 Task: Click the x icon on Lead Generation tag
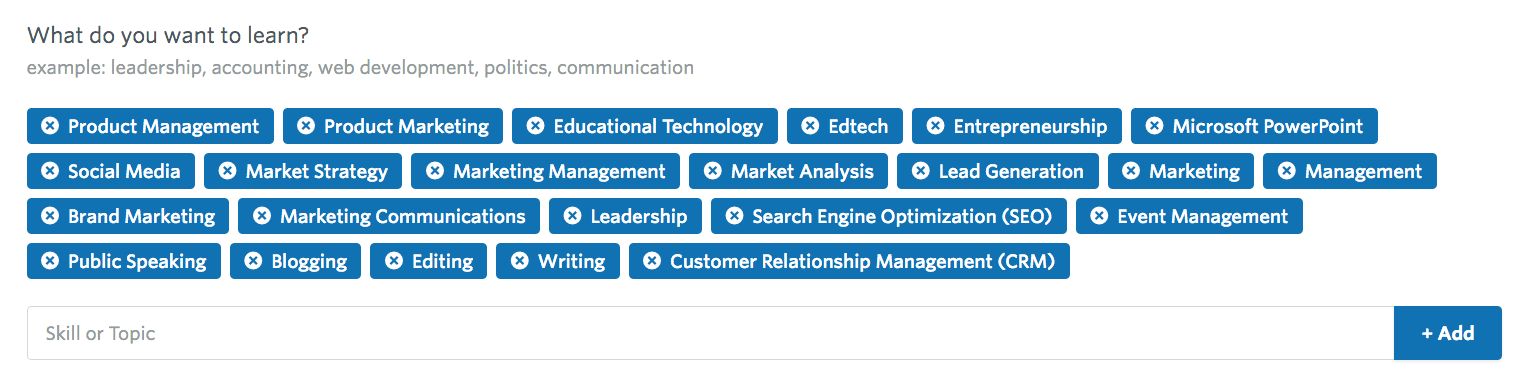coord(920,171)
